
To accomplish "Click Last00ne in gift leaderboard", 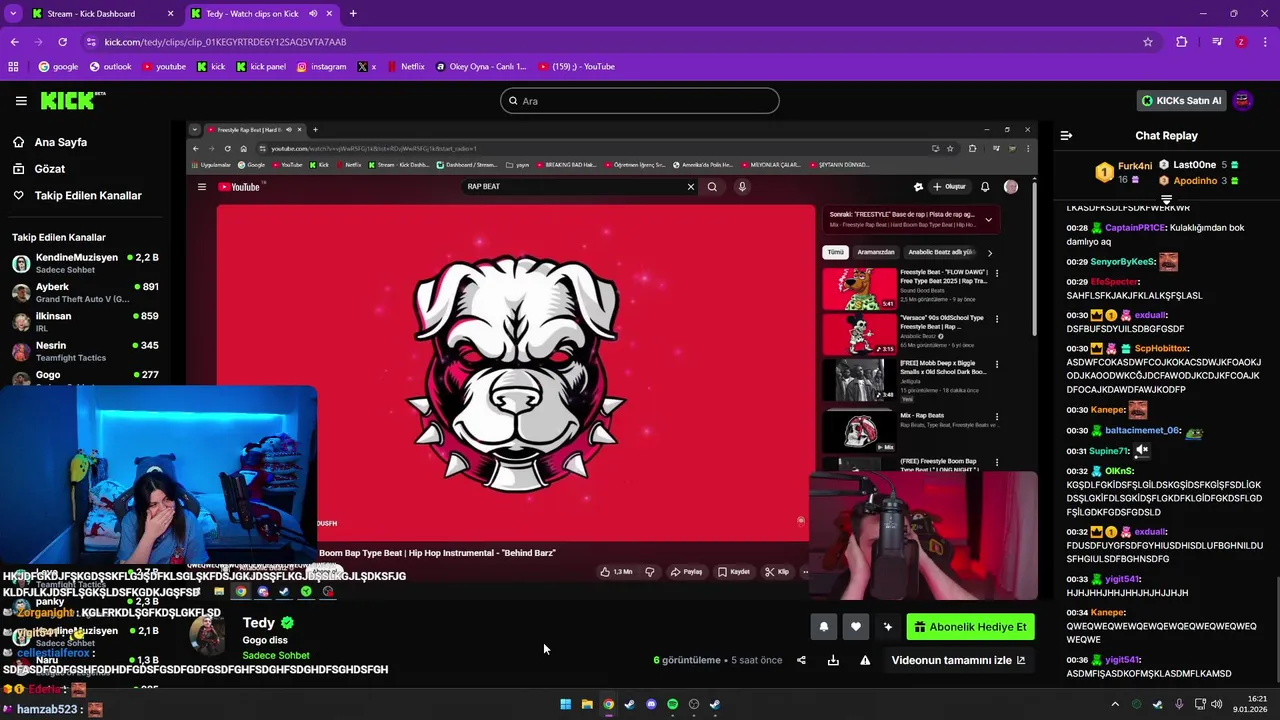I will (1194, 165).
